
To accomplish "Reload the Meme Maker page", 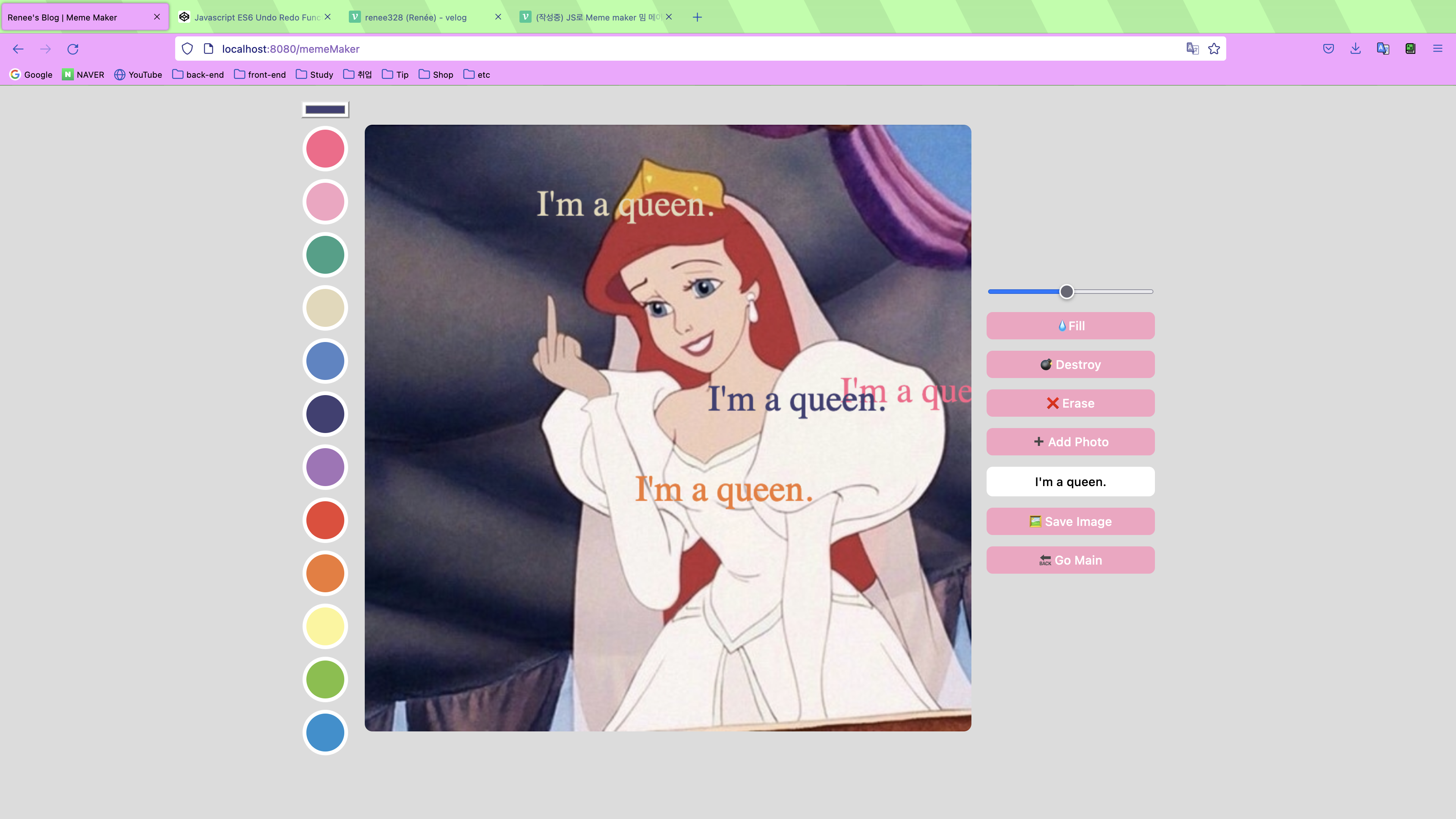I will 73,49.
